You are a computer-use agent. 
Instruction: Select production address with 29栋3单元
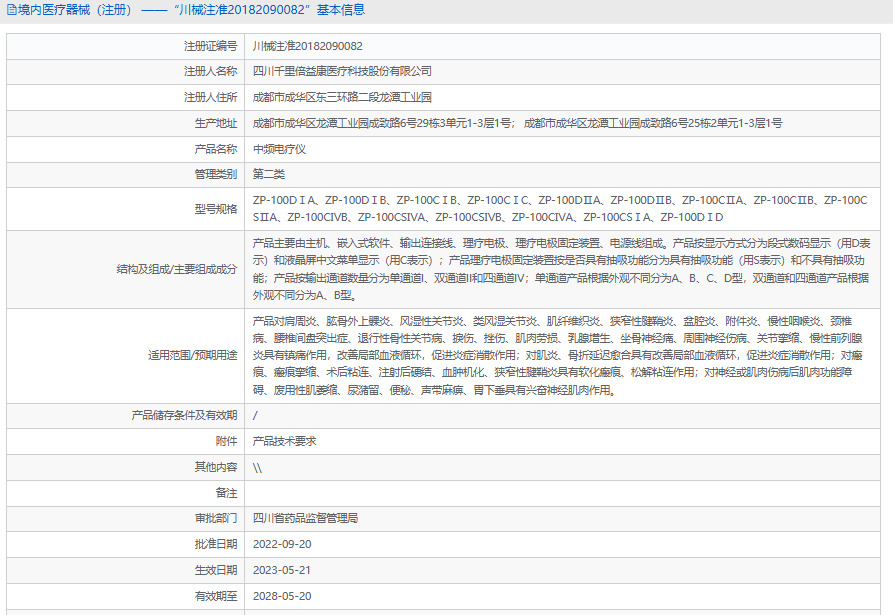(x=384, y=123)
